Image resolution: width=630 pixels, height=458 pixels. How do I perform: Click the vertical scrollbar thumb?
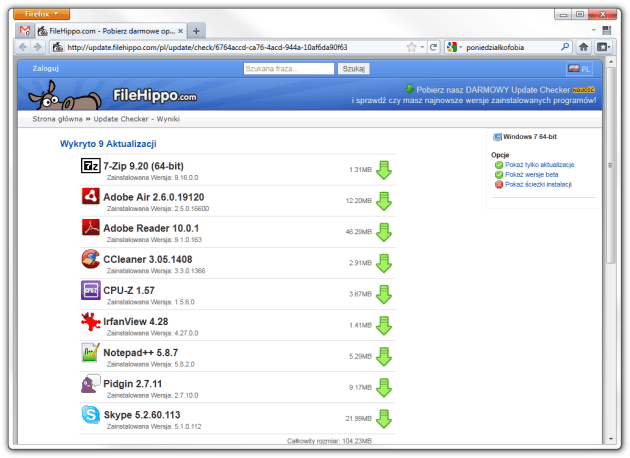pos(611,165)
